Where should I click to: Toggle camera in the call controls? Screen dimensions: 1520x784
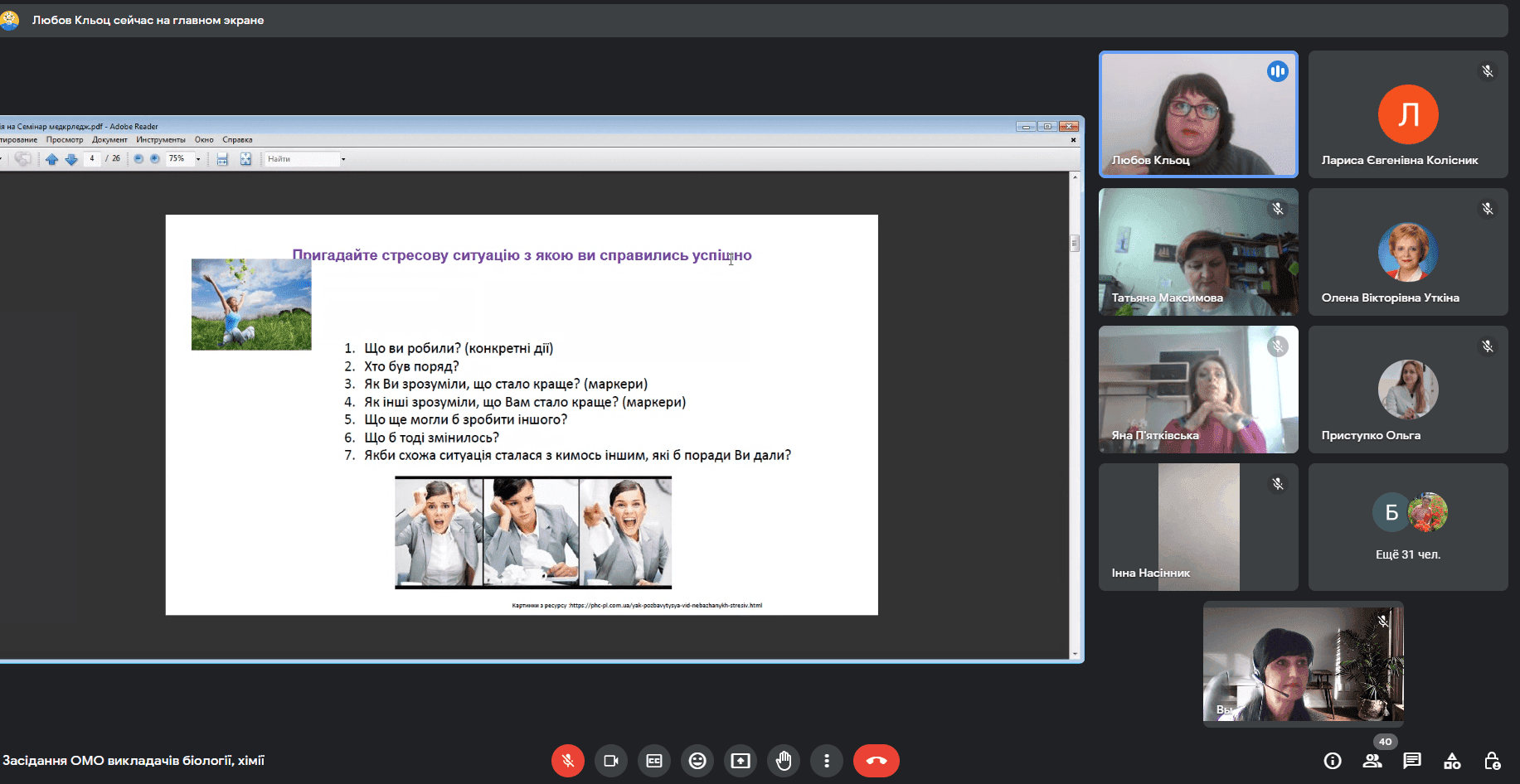pos(611,761)
